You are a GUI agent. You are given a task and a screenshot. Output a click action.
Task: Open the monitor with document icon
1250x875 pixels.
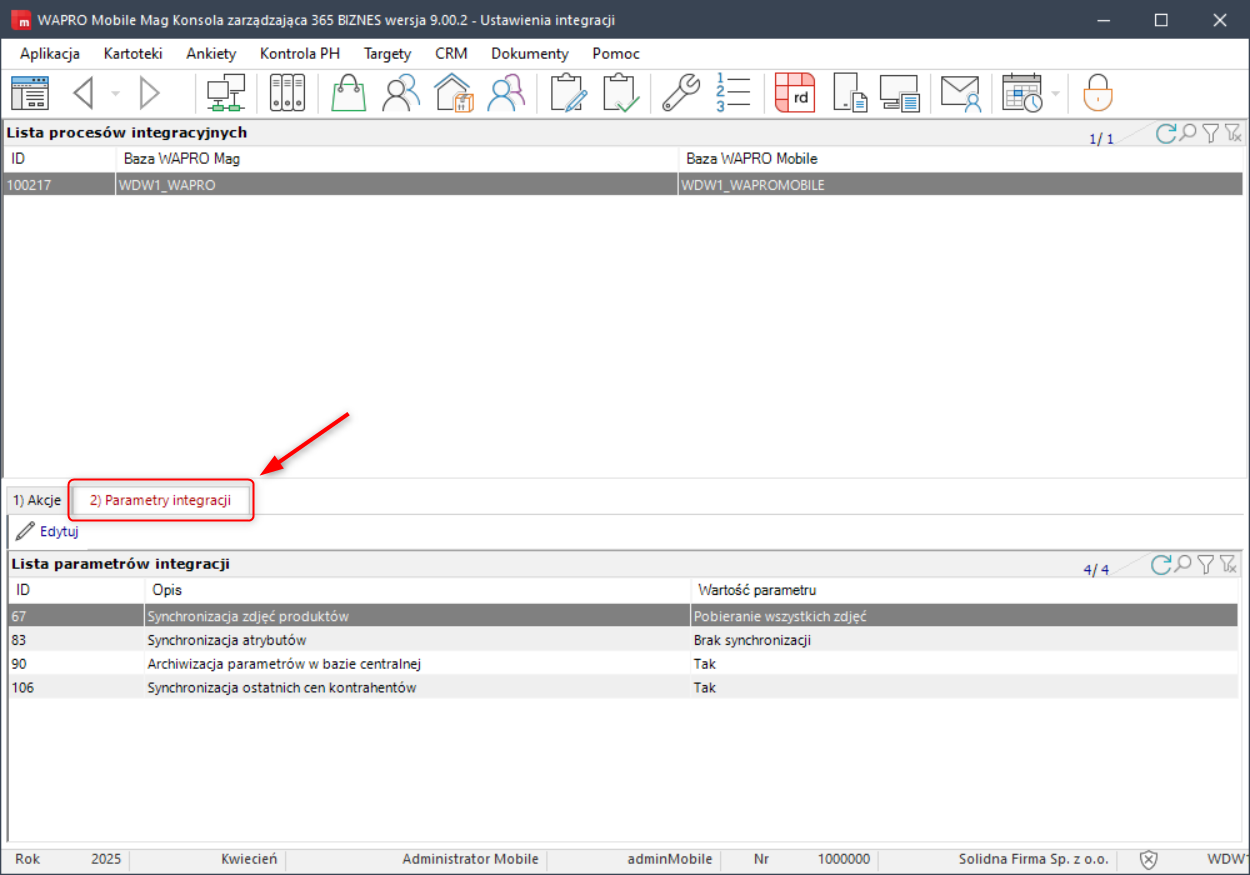pyautogui.click(x=900, y=93)
